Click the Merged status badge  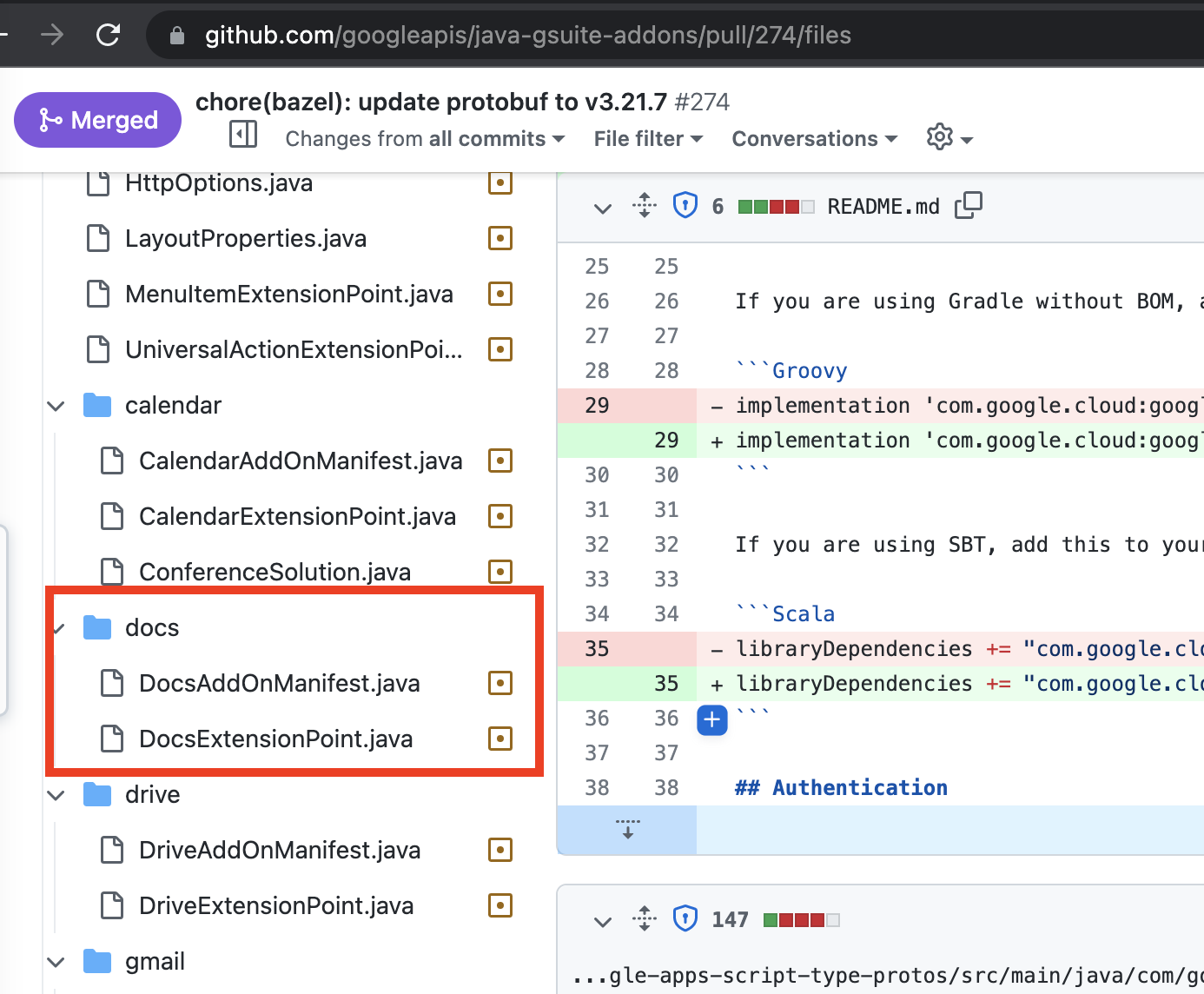[x=97, y=120]
